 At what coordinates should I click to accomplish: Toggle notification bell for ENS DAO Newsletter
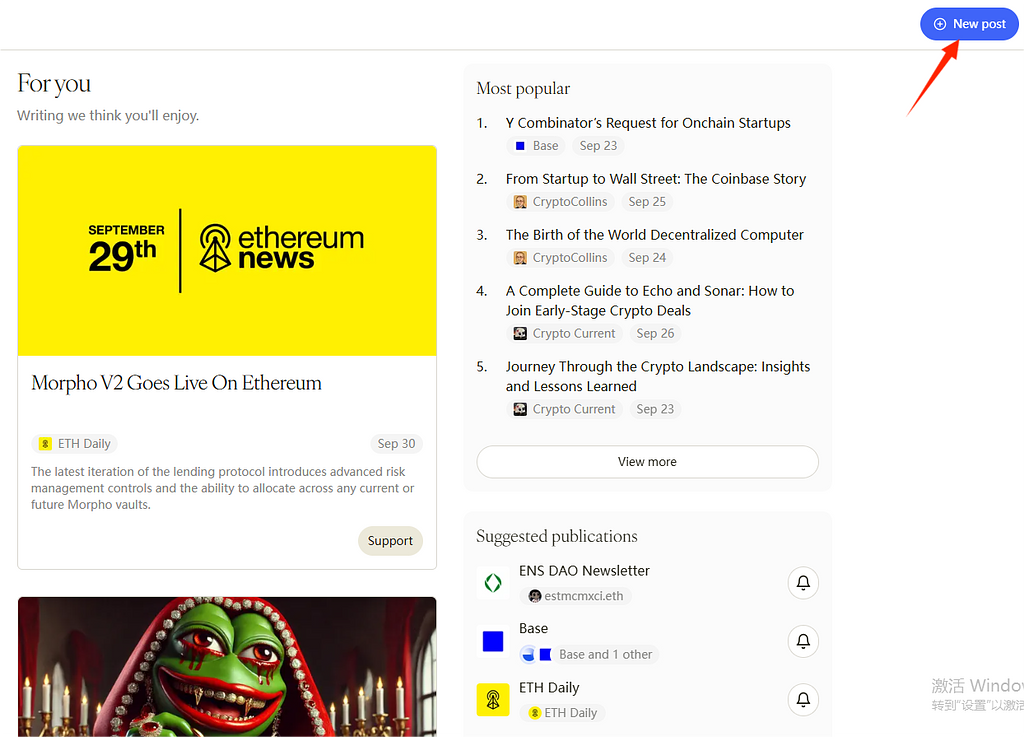click(803, 583)
